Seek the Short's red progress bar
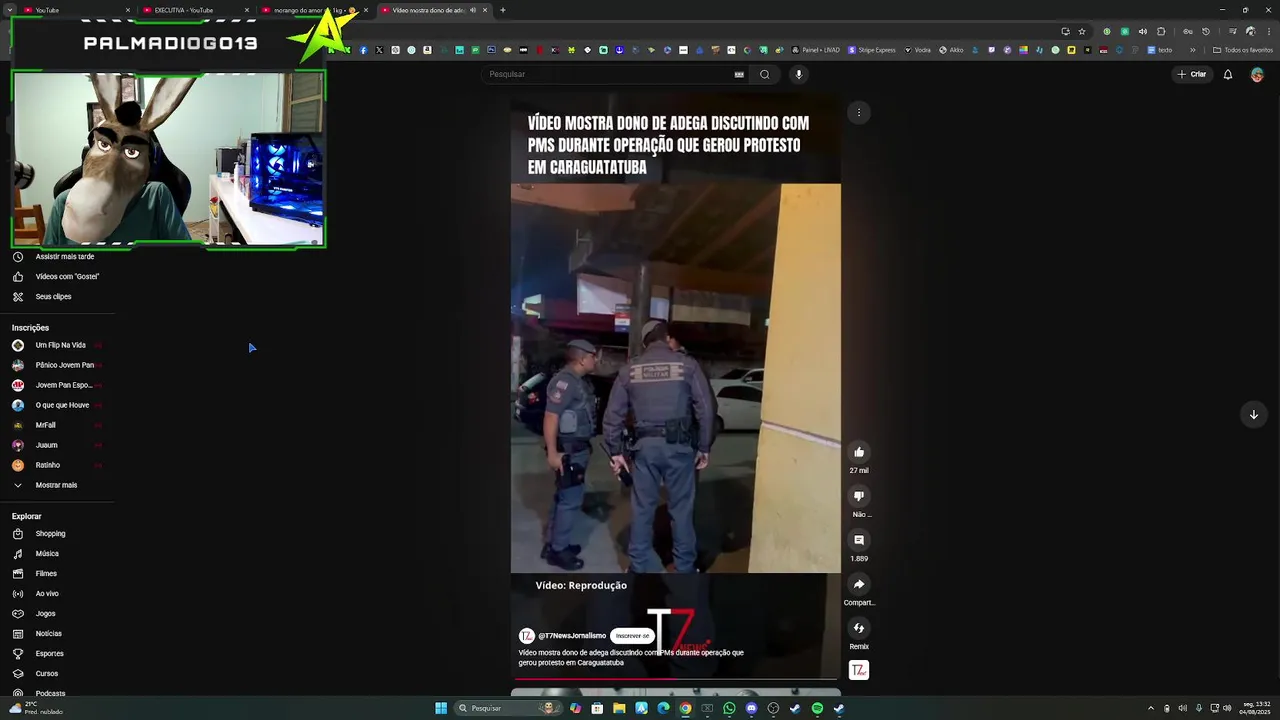This screenshot has width=1280, height=720. (676, 679)
